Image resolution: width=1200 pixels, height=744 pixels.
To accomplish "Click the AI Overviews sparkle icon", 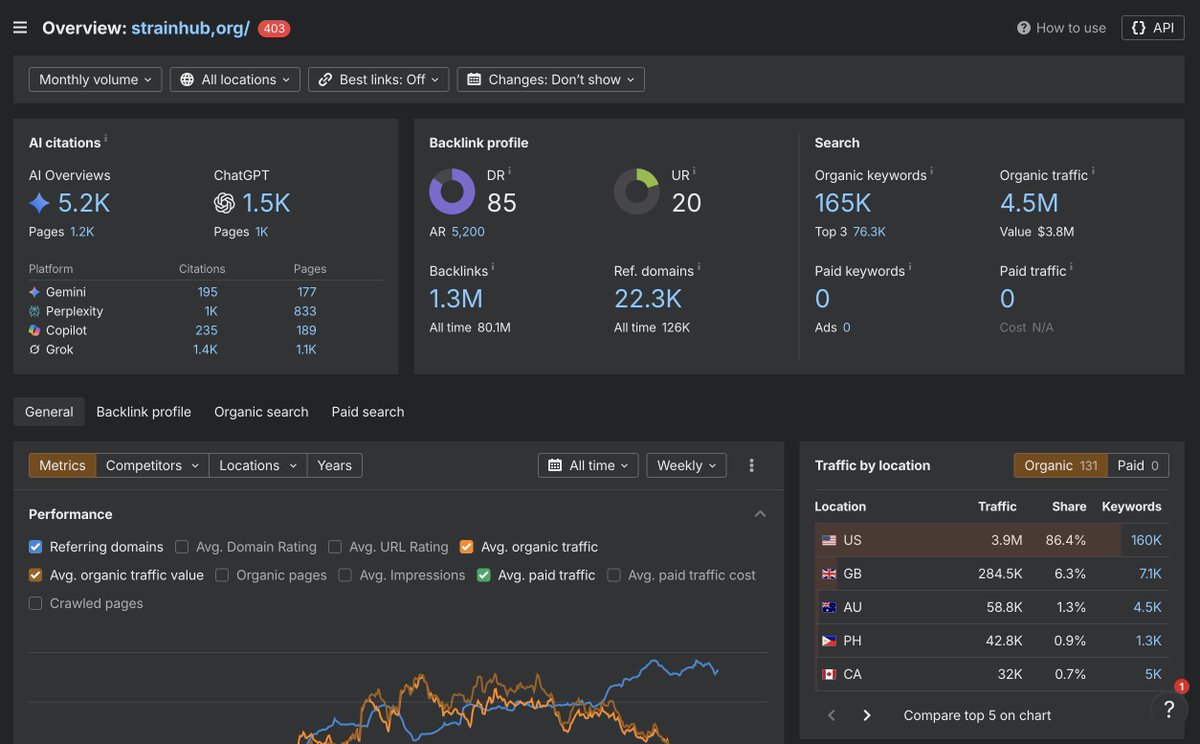I will [x=39, y=203].
